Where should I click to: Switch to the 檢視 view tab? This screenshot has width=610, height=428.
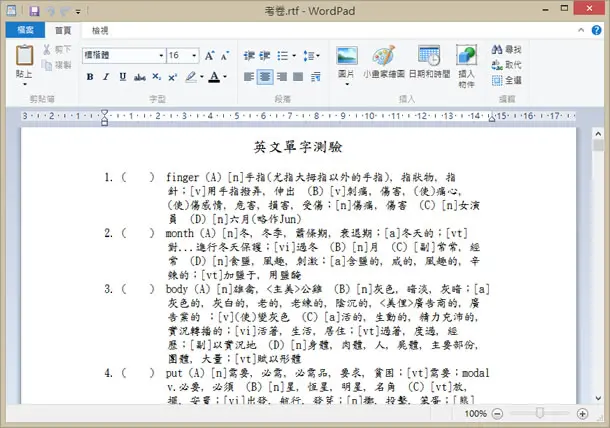100,30
